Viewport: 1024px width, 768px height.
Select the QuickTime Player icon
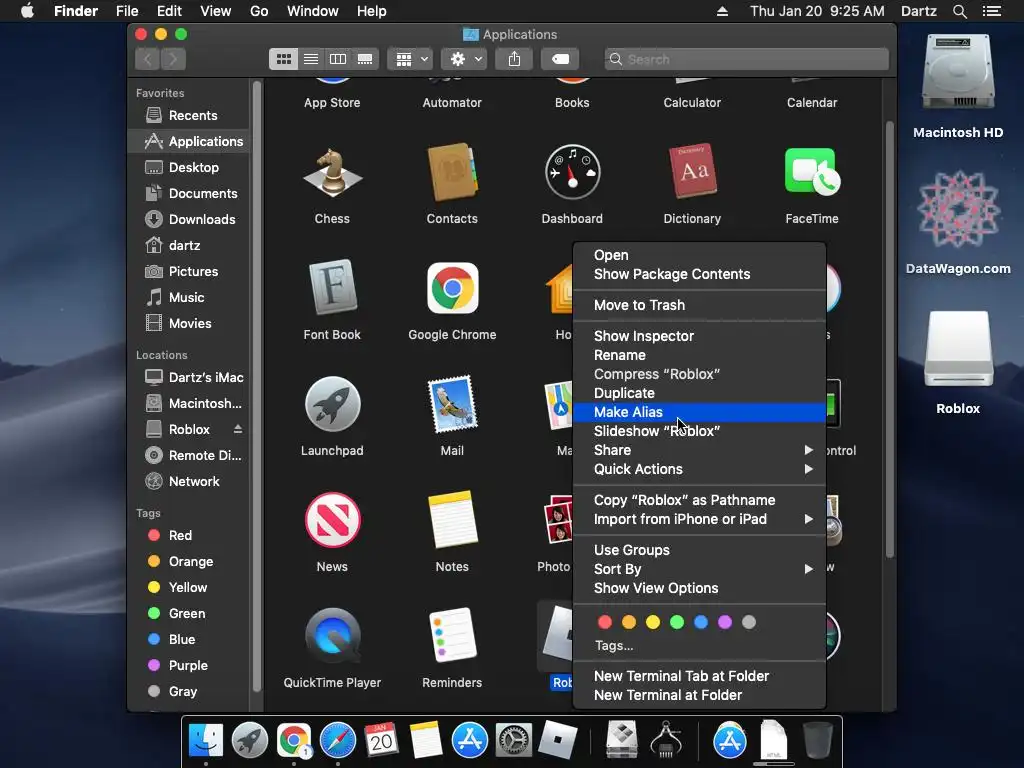332,636
